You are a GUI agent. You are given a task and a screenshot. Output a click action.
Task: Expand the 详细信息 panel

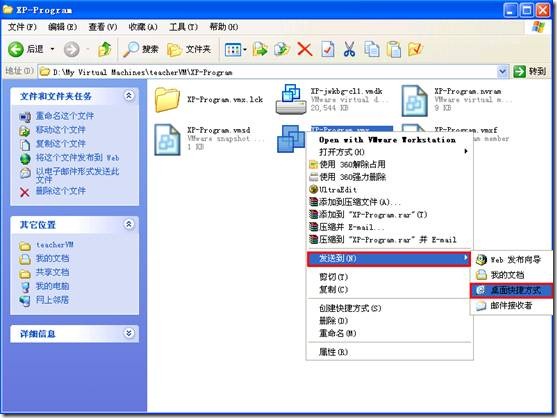coord(129,333)
